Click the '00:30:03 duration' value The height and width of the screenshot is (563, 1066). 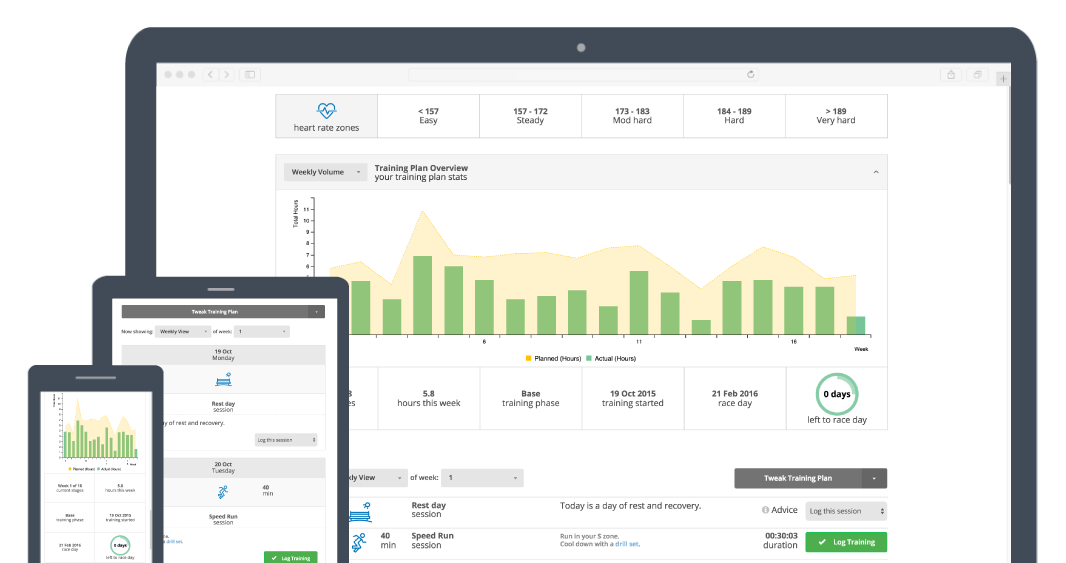click(x=780, y=541)
